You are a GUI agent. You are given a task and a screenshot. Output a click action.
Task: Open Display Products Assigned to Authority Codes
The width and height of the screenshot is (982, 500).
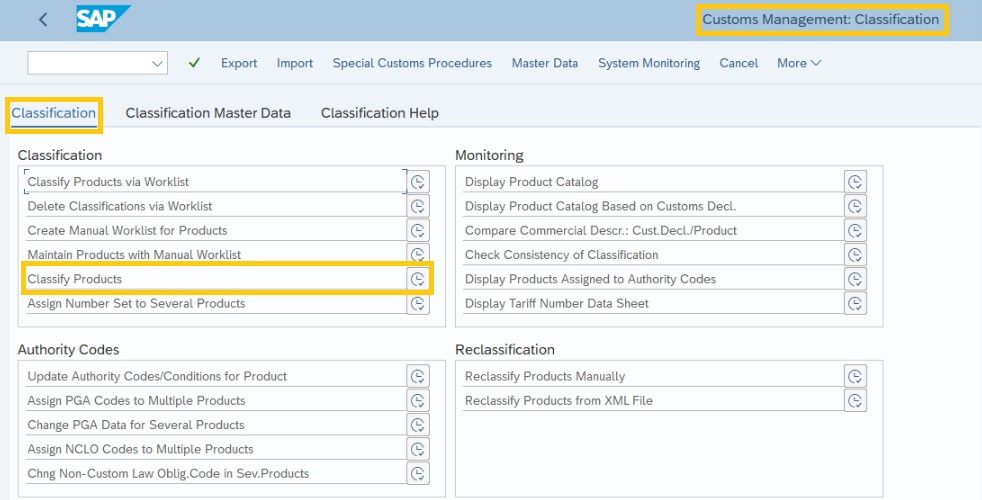[x=653, y=279]
